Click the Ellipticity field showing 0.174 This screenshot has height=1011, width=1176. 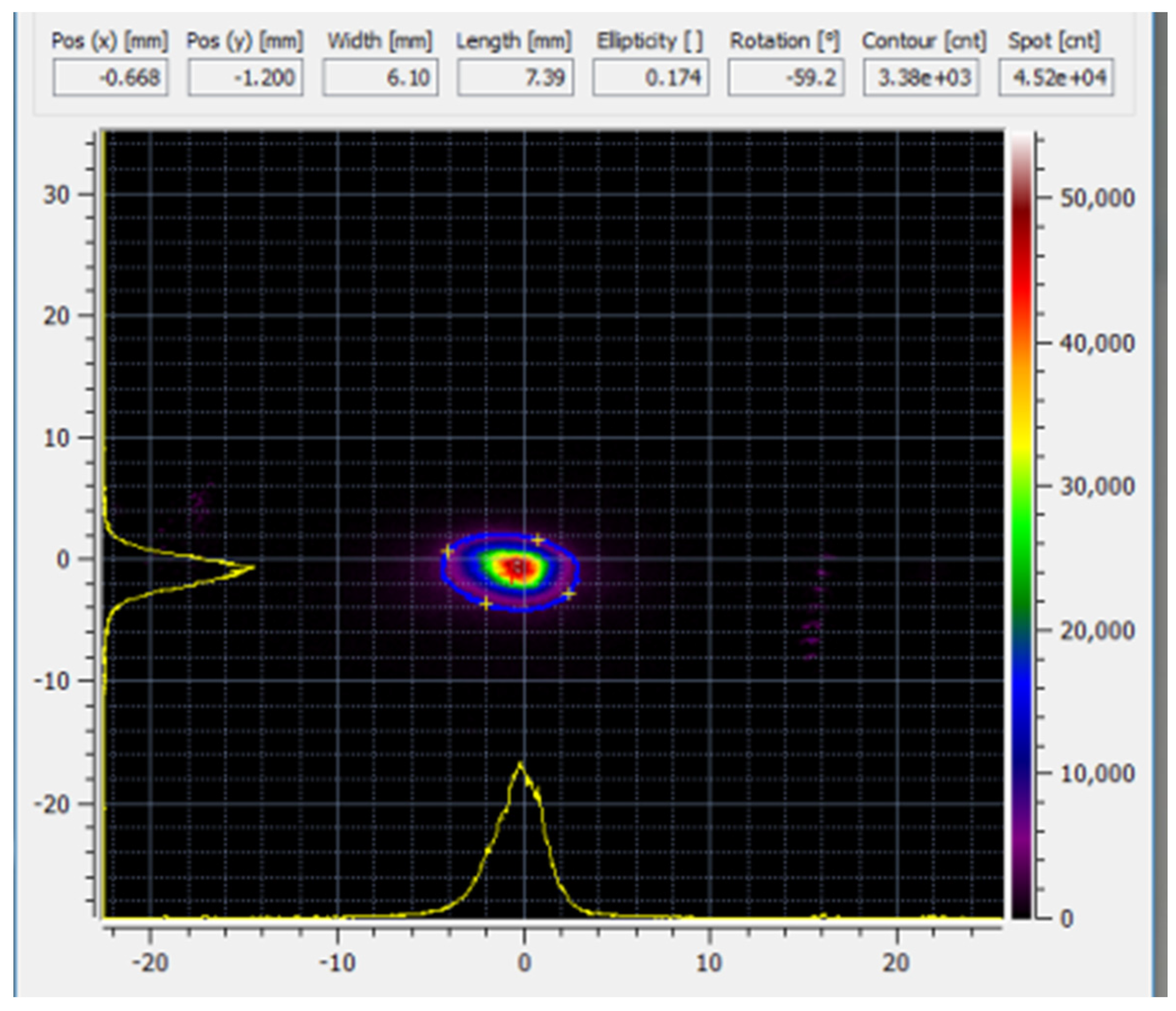point(651,77)
